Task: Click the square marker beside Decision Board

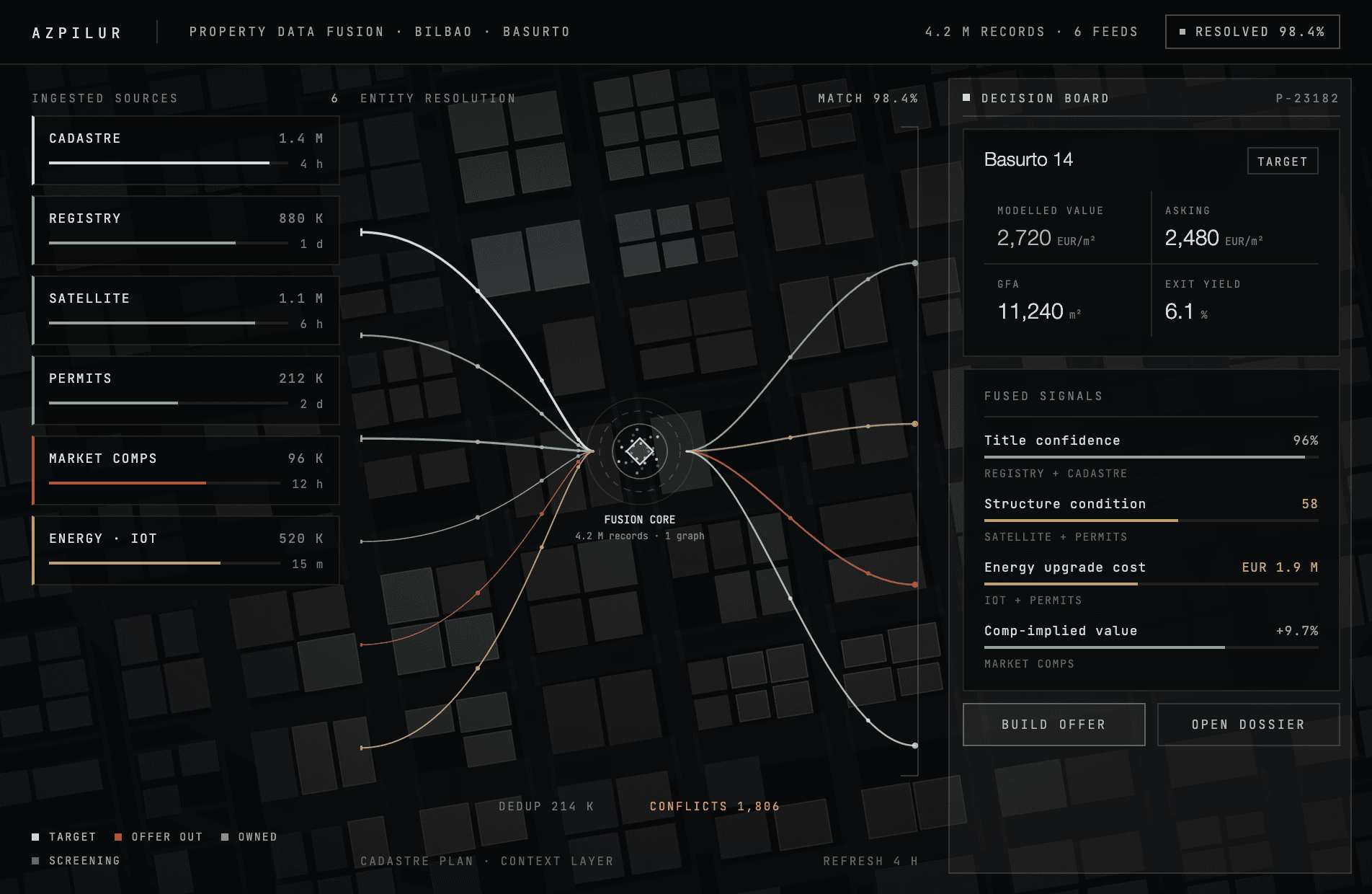Action: click(966, 97)
